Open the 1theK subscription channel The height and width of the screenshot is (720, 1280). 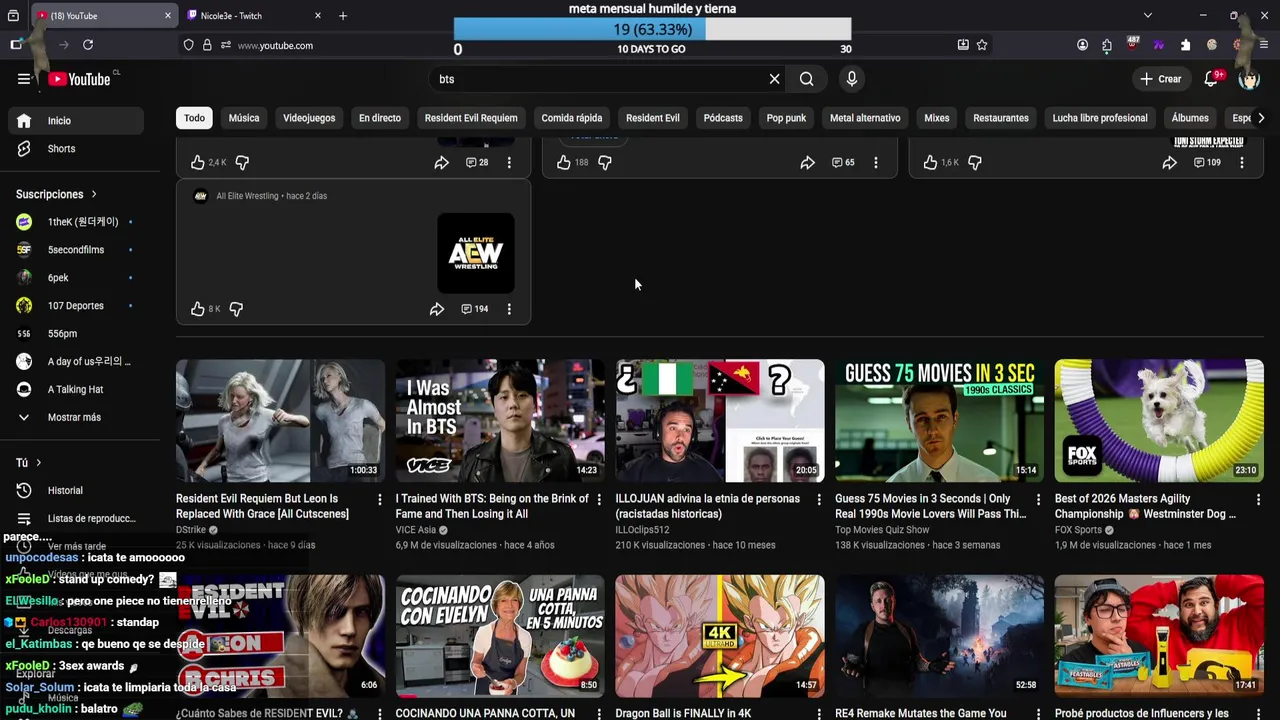(x=76, y=222)
